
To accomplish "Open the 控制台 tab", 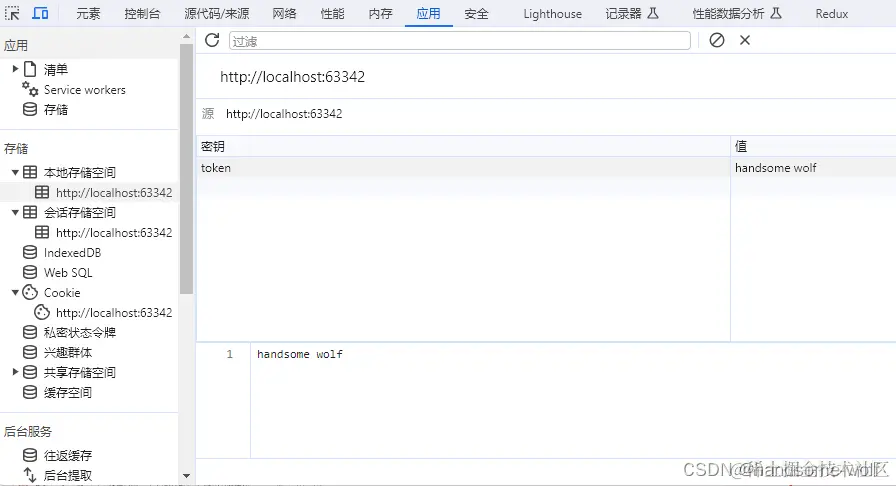I will point(142,14).
